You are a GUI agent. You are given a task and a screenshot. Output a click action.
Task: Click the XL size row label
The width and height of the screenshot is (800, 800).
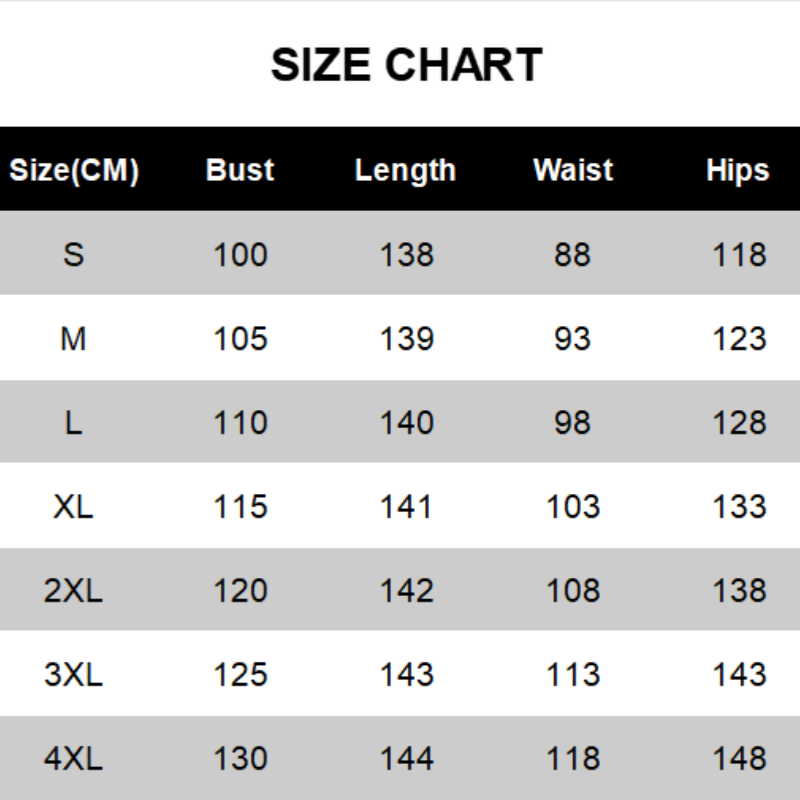pos(74,507)
